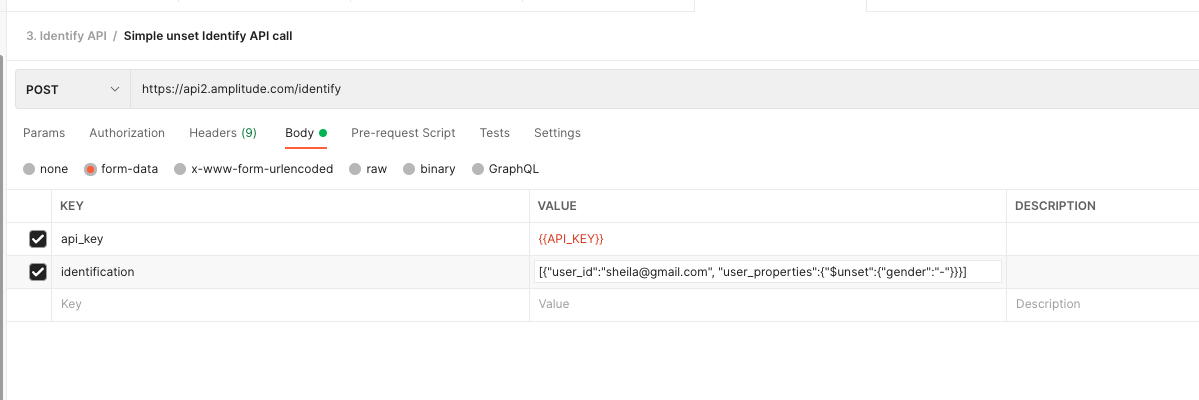Select the none body type
This screenshot has height=400, width=1199.
coord(29,169)
